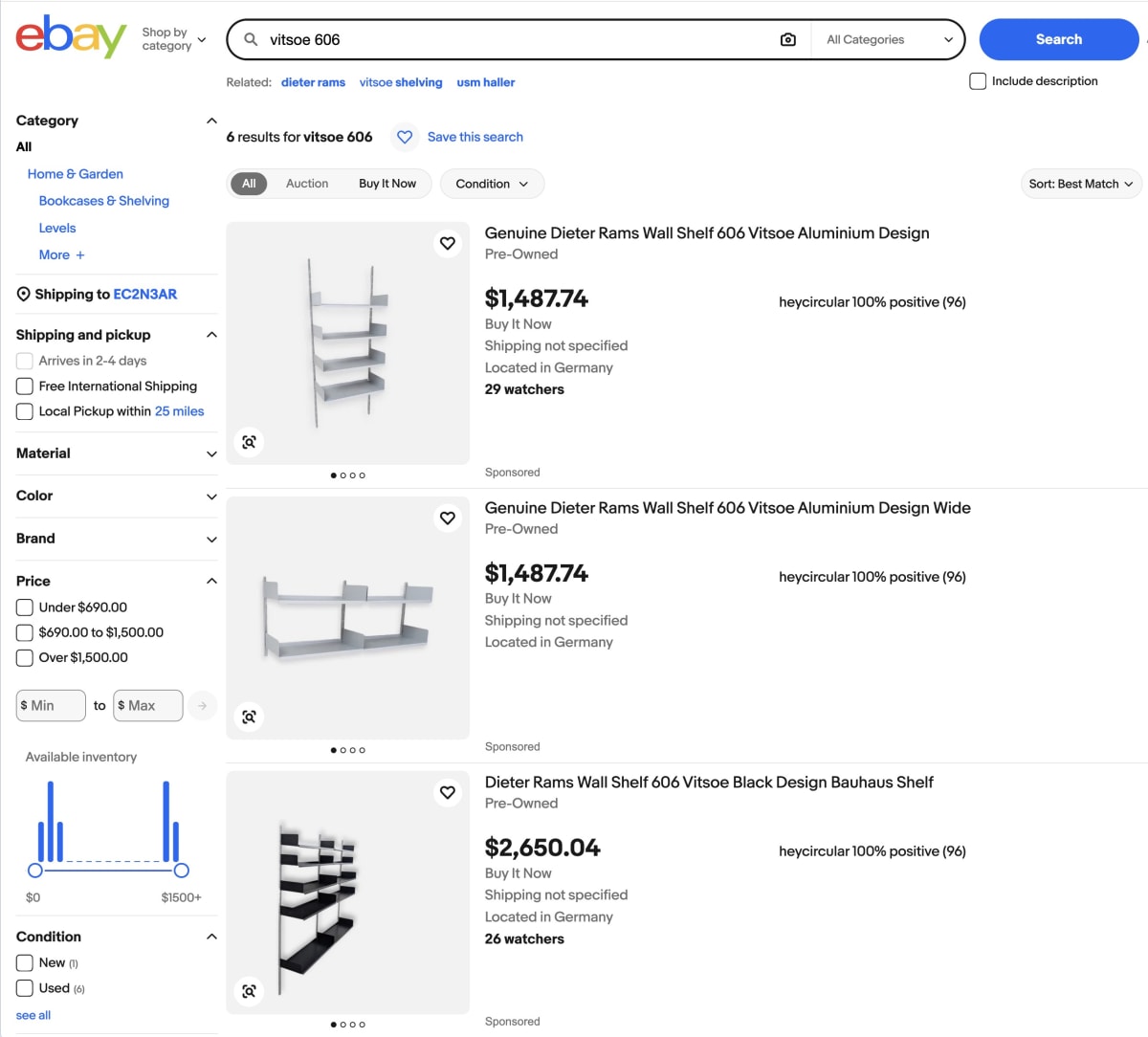Add the Aluminium Design Wide shelf to watchlist with the heart
Image resolution: width=1148 pixels, height=1037 pixels.
tap(448, 518)
